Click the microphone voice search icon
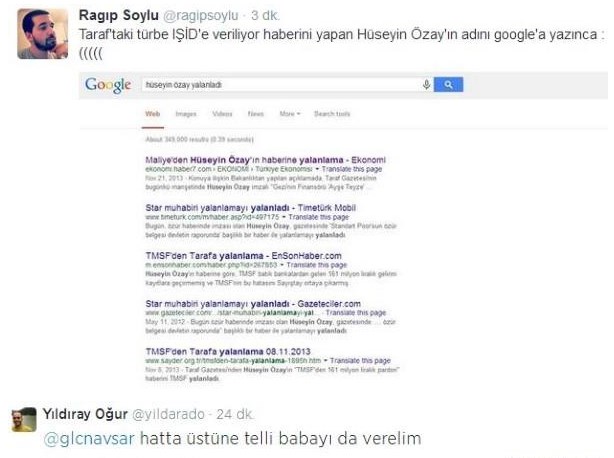The image size is (614, 458). click(x=426, y=84)
